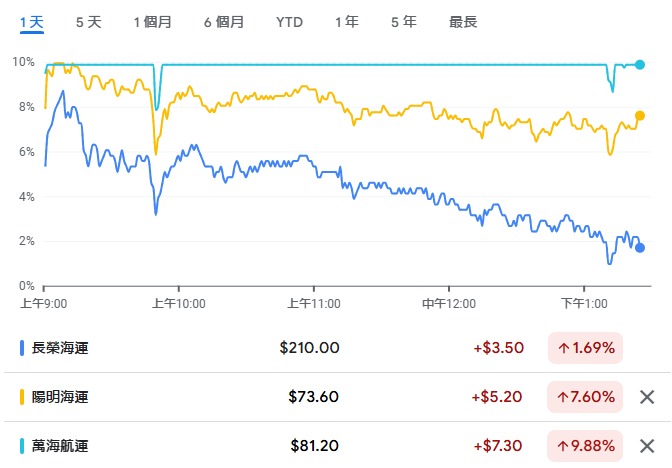Click the 9.88% change badge for 萬海航運
Screen dimensions: 672x468
coord(585,445)
